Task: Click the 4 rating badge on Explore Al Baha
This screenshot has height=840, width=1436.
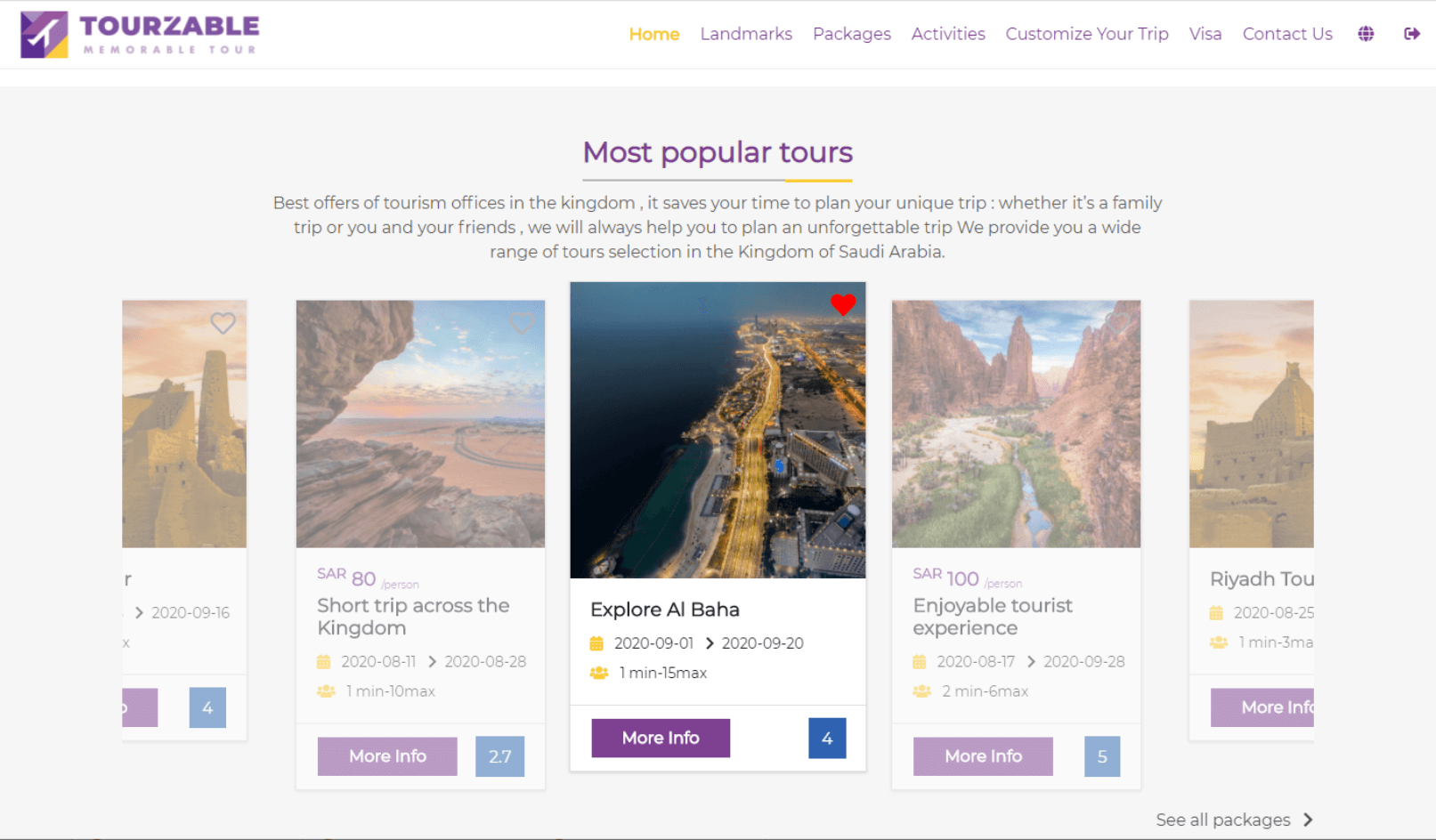Action: (827, 738)
